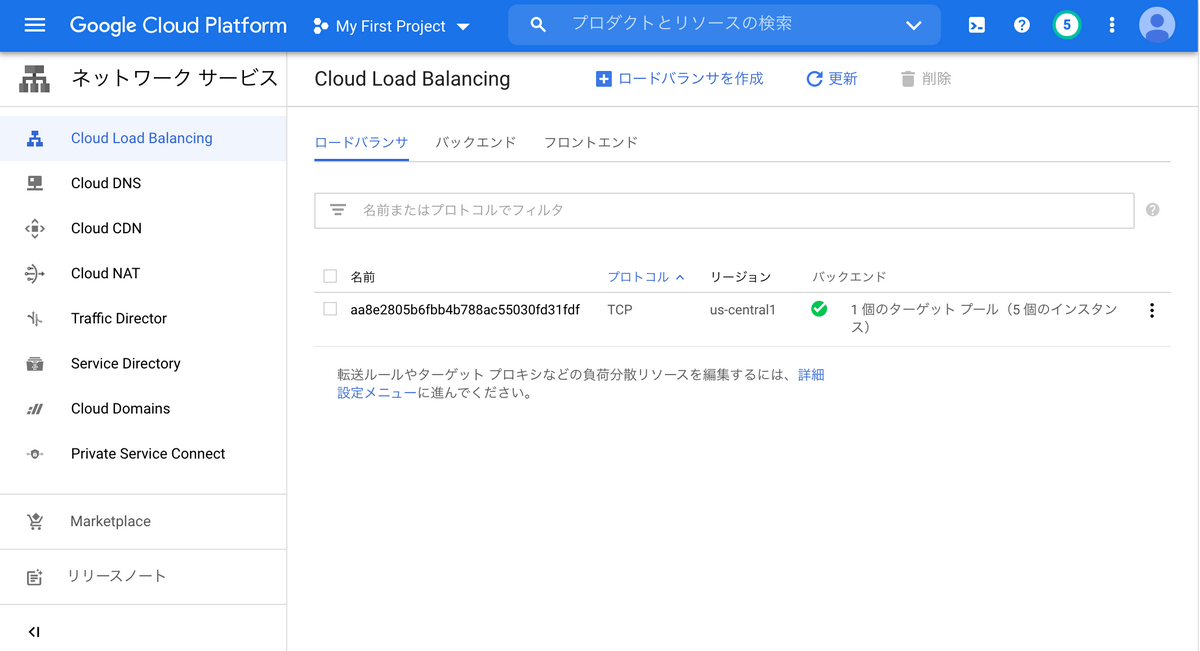Go to Cloud CDN

click(x=106, y=228)
